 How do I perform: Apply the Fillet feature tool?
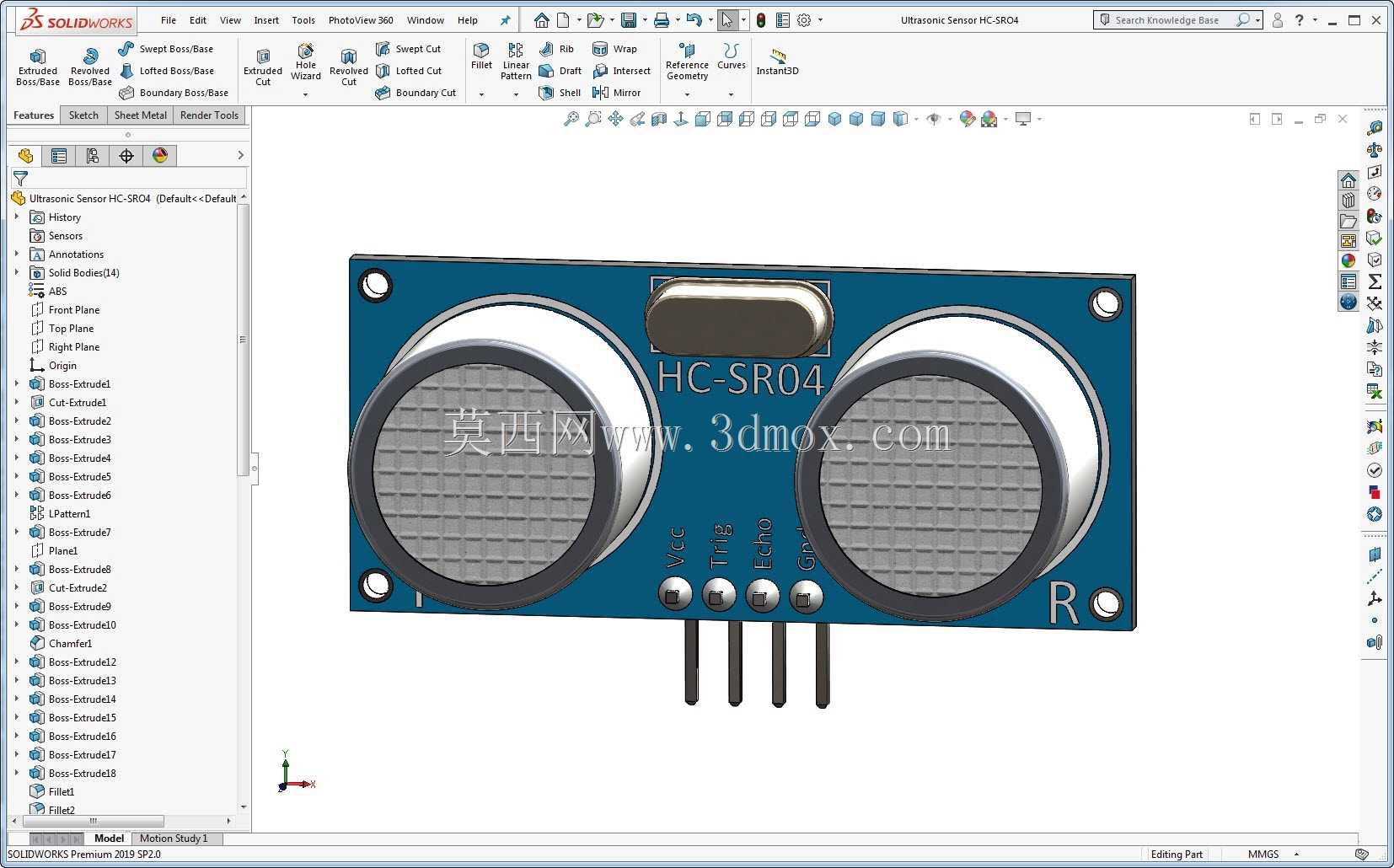click(x=481, y=56)
